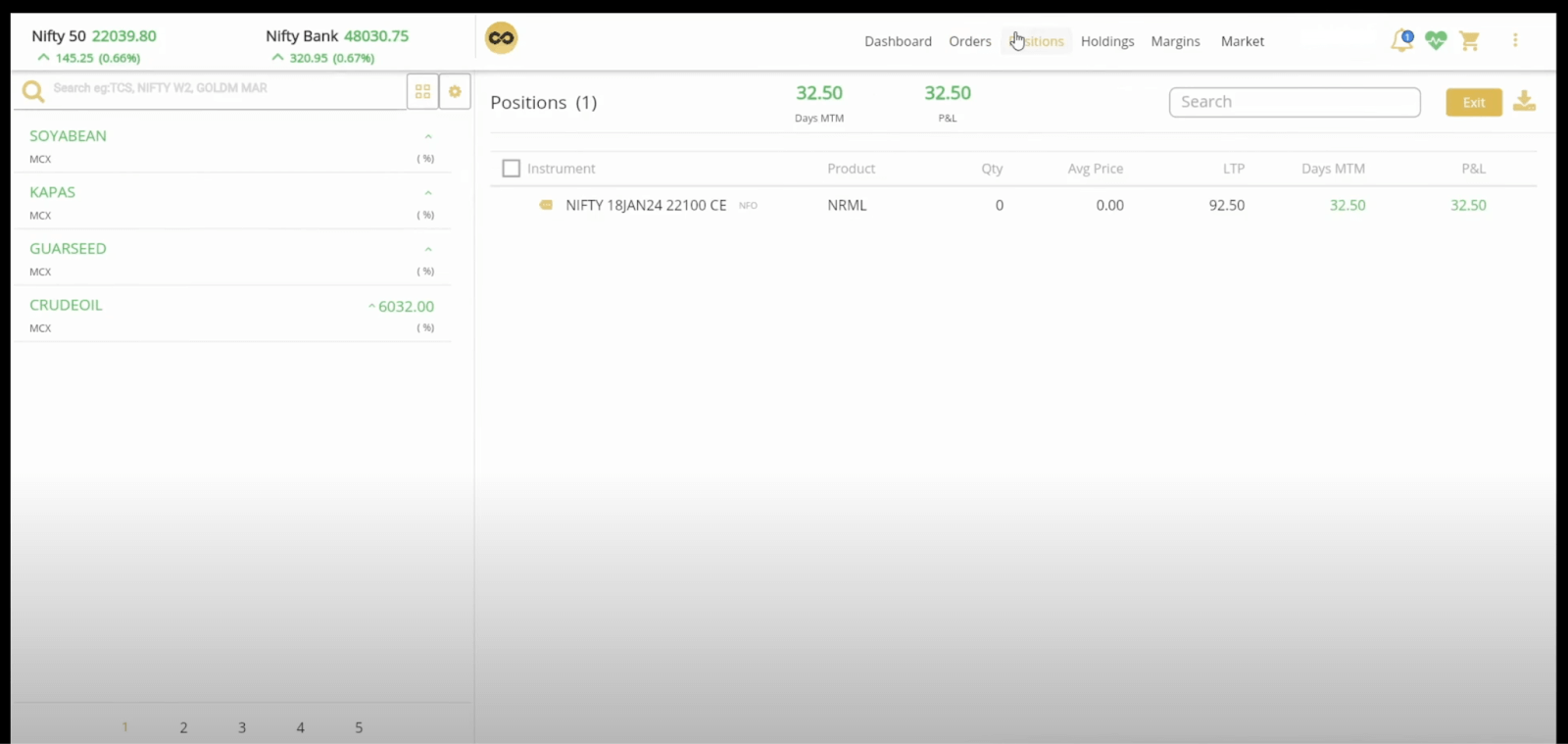
Task: Click the tag icon beside NIFTY 18JAN24
Action: 546,205
